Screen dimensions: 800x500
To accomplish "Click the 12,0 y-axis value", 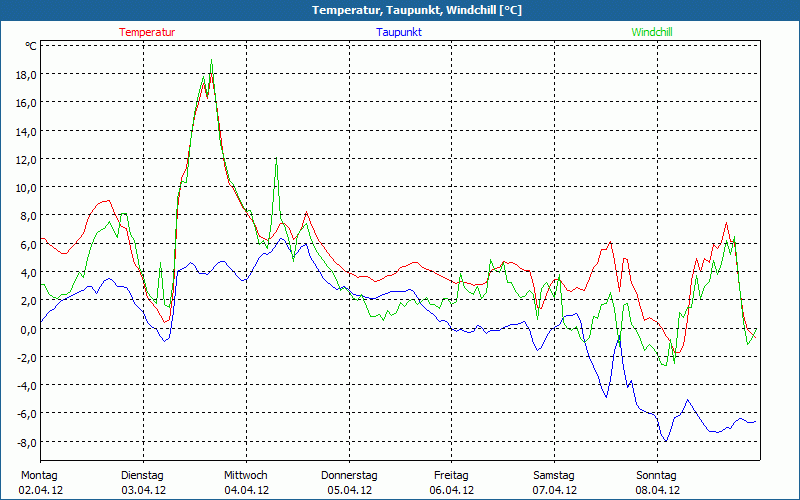I will pos(27,160).
